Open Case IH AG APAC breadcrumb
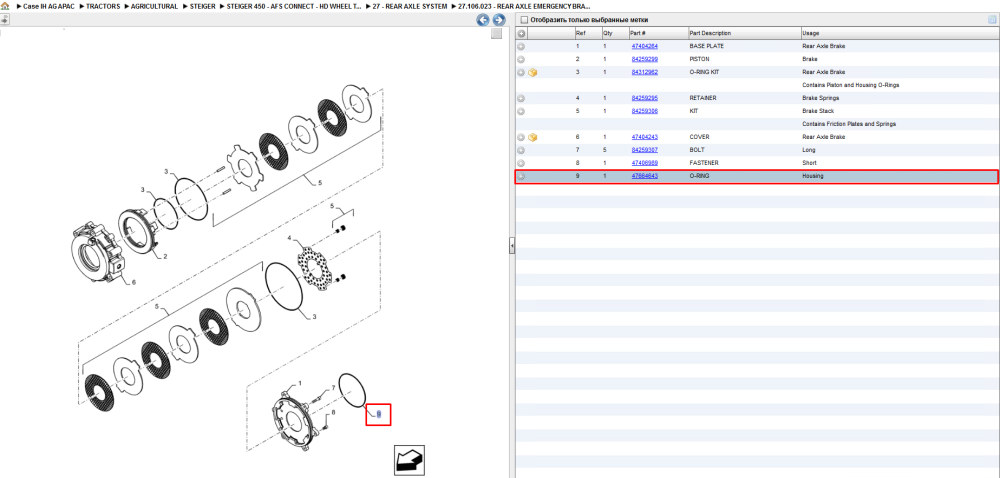 (48, 6)
